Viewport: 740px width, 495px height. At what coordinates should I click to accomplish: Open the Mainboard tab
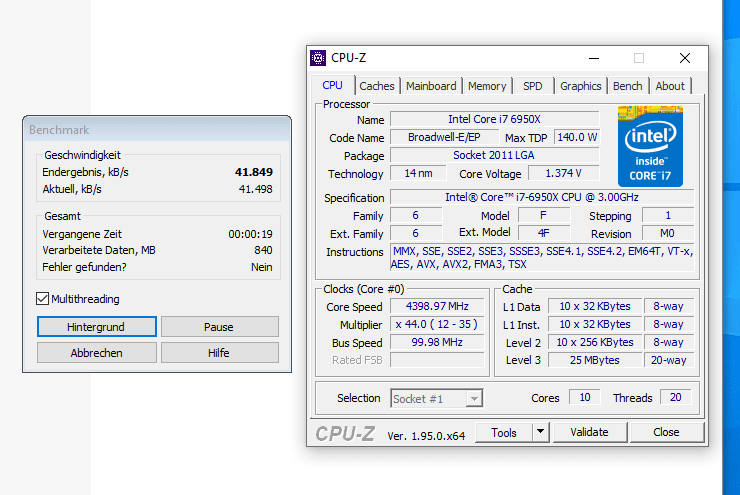click(x=431, y=86)
